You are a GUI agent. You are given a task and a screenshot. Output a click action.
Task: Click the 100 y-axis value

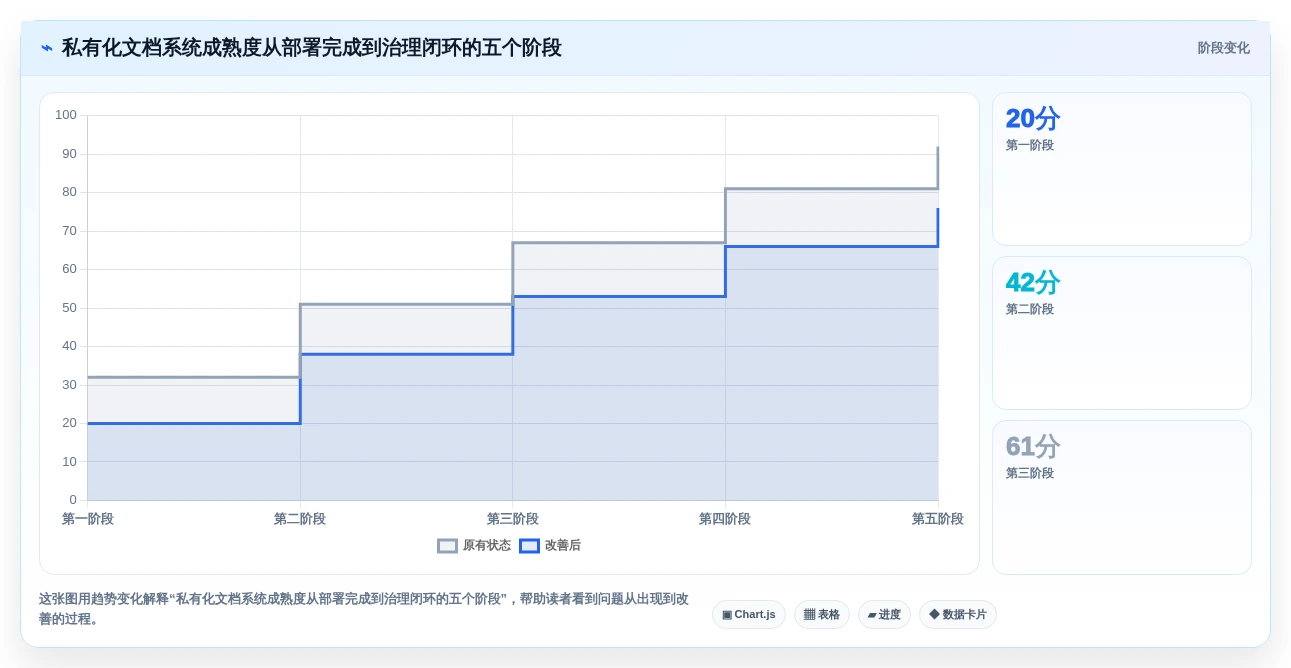66,115
